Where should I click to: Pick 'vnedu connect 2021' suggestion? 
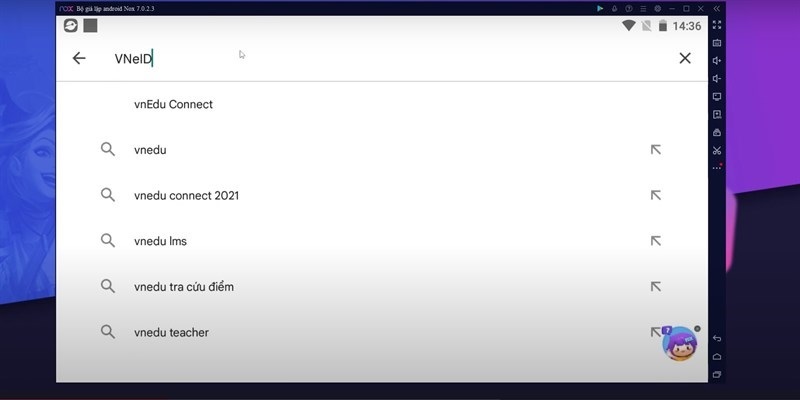click(x=186, y=196)
